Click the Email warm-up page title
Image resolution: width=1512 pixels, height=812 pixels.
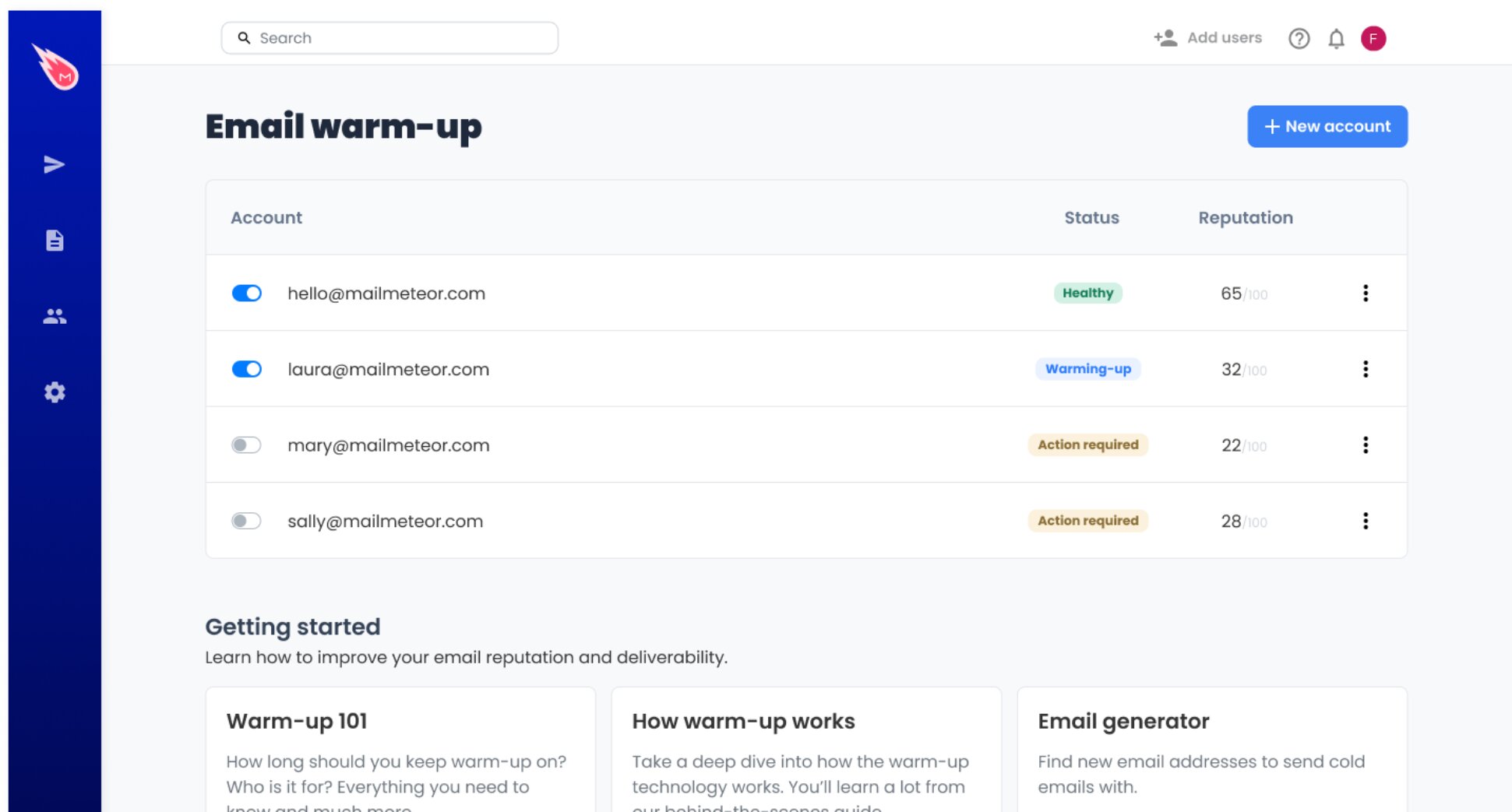(344, 127)
